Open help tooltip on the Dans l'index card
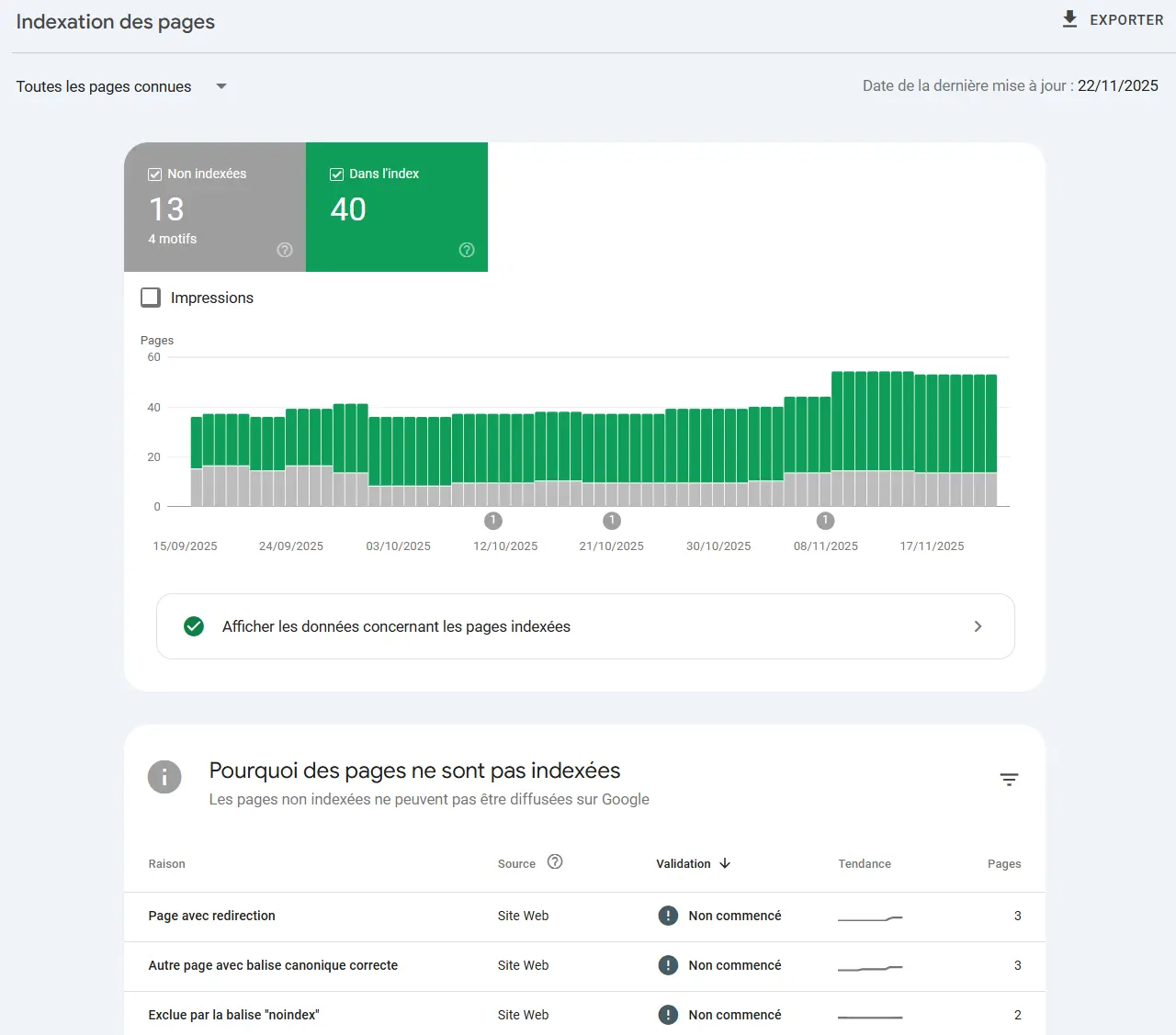 click(467, 250)
